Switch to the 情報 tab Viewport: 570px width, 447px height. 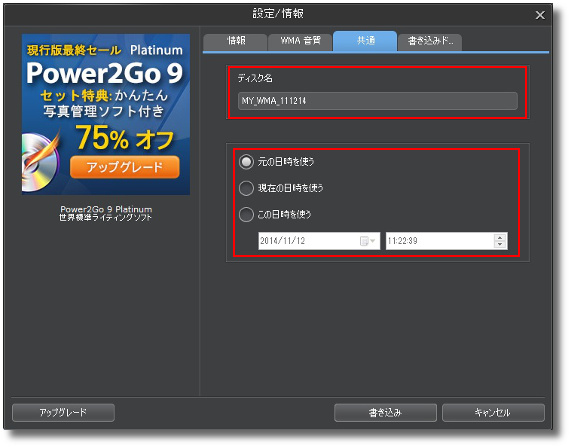pos(235,42)
